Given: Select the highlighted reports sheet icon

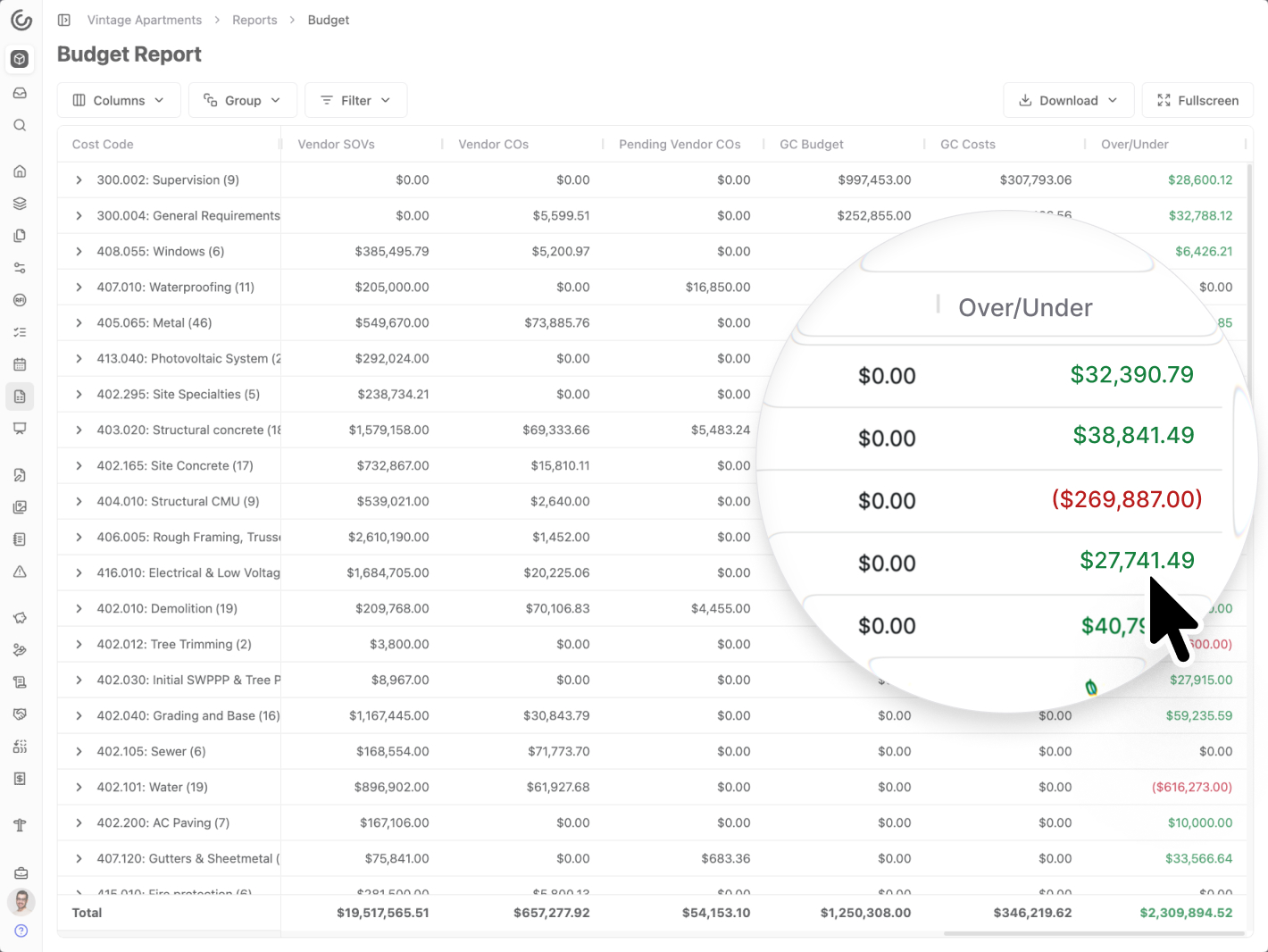Looking at the screenshot, I should tap(20, 397).
